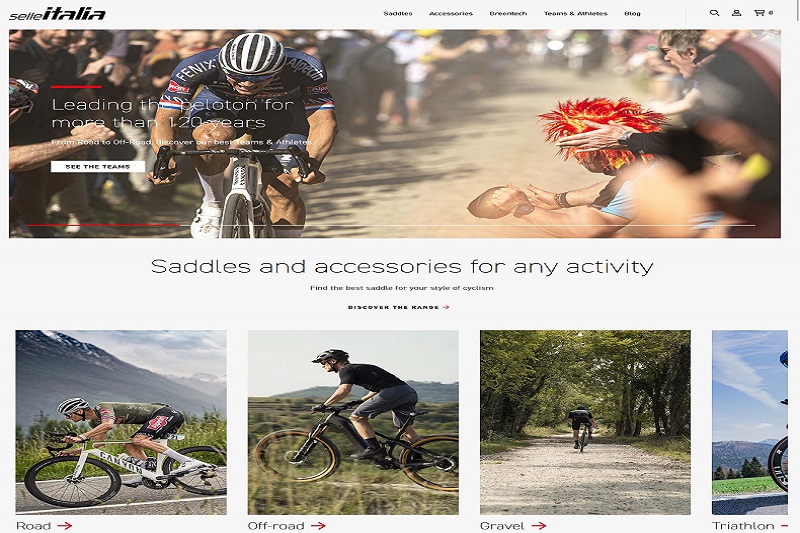Click the Discover the Range link
Viewport: 800px width, 533px height.
coord(393,307)
